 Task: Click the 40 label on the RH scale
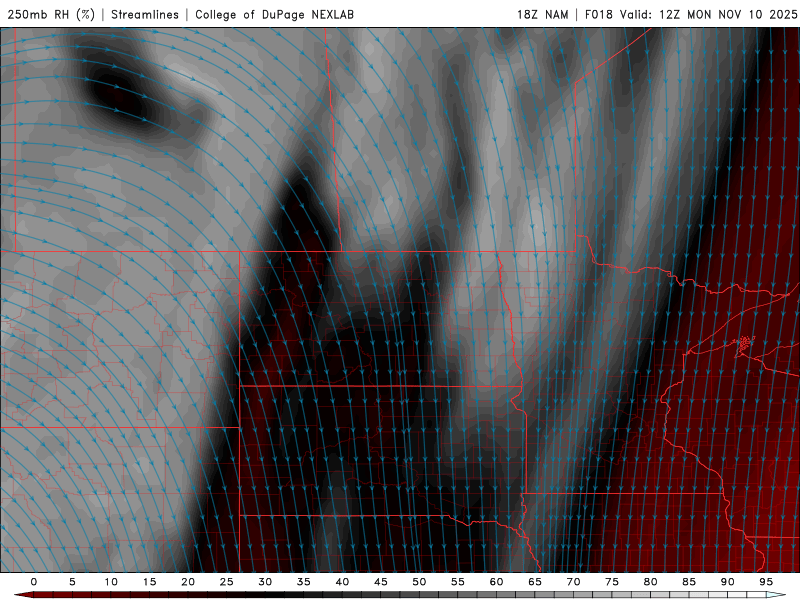pyautogui.click(x=342, y=582)
